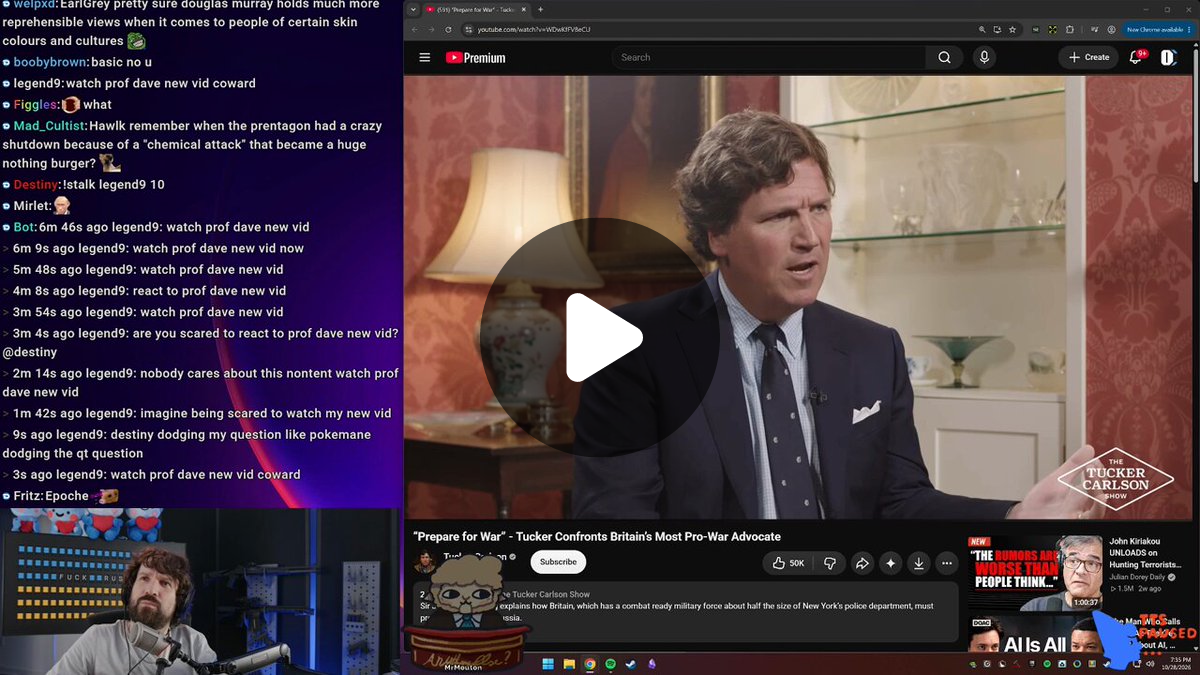Click the YouTube search magnifier button
Screen dimensions: 1200x675
944,58
